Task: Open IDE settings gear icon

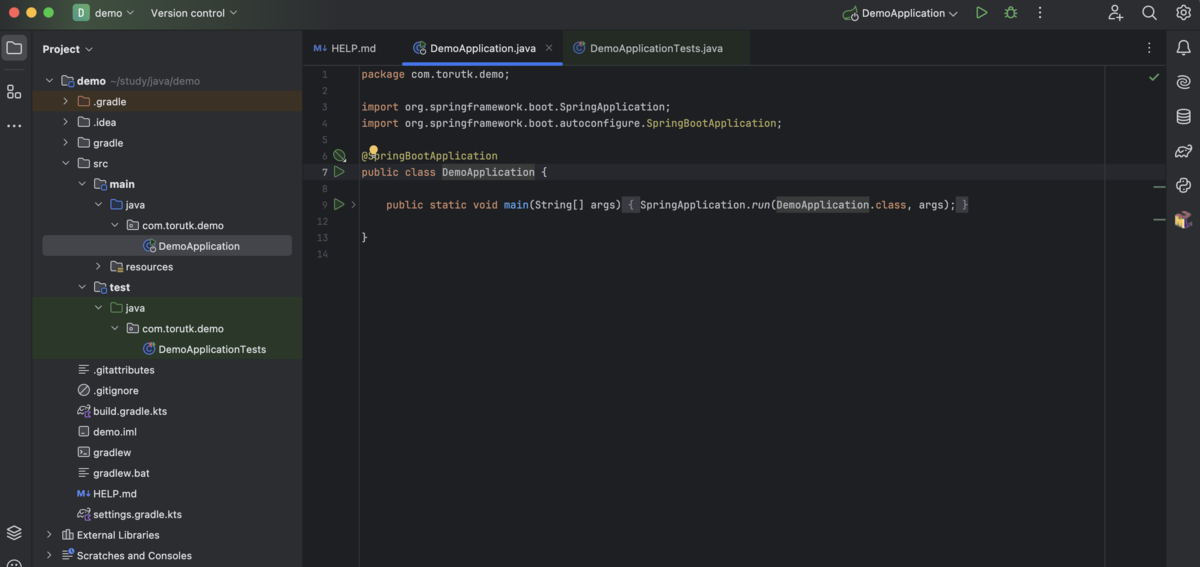Action: [1183, 13]
